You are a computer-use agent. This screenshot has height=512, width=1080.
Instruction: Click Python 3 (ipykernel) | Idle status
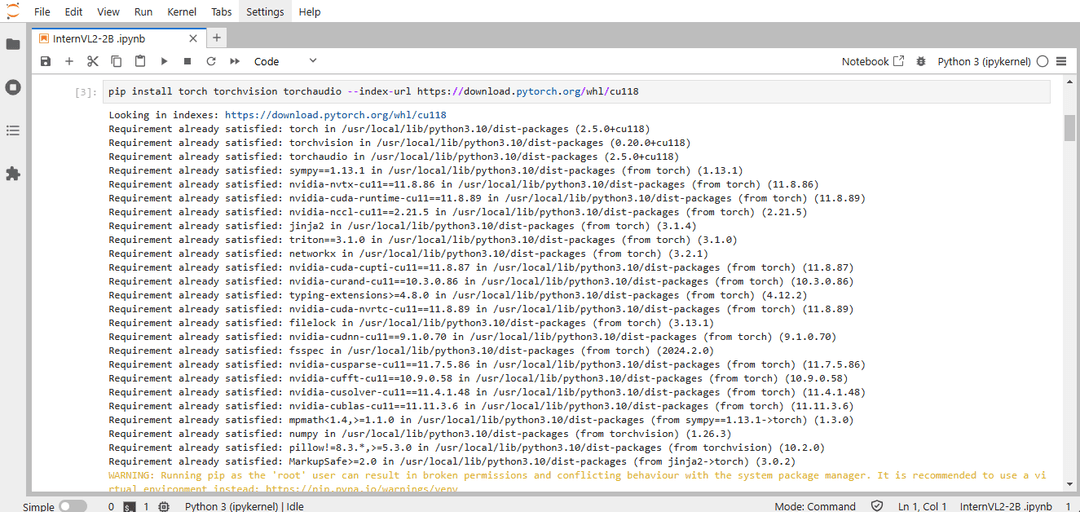[245, 506]
